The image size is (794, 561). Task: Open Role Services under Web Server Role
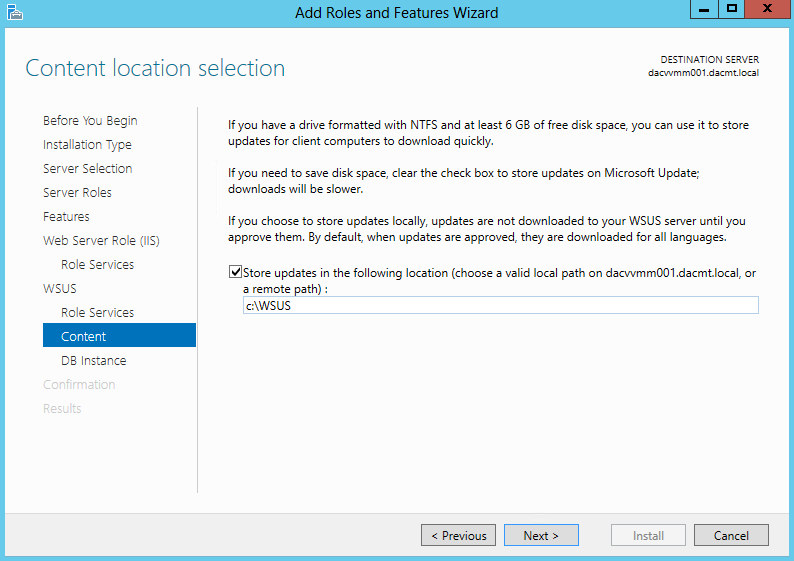click(97, 265)
